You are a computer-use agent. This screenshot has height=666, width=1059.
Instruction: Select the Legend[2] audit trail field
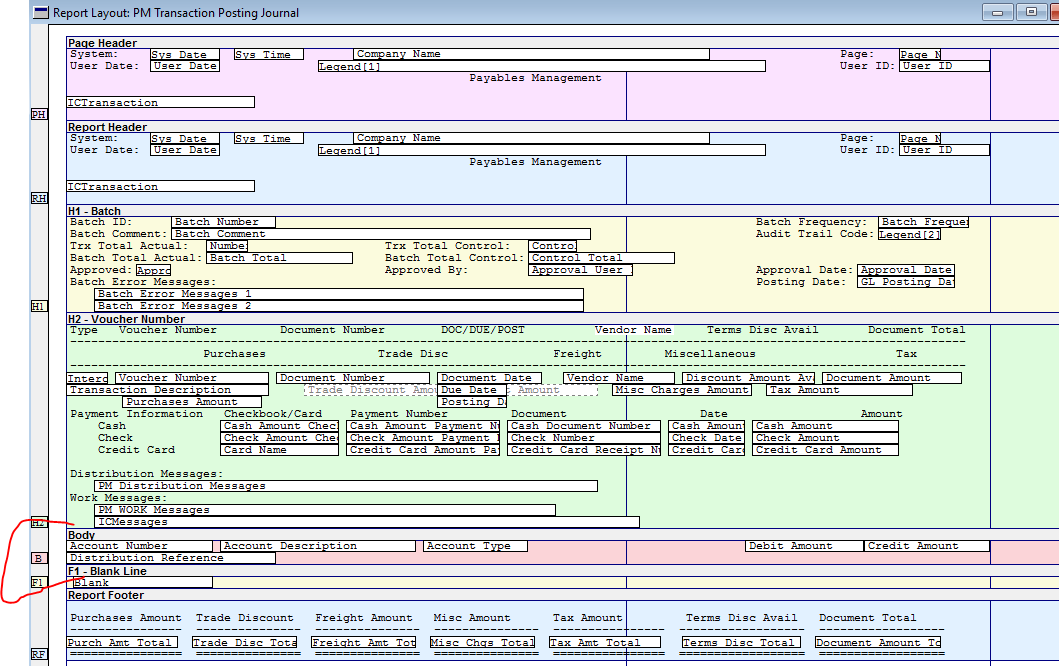tap(909, 234)
